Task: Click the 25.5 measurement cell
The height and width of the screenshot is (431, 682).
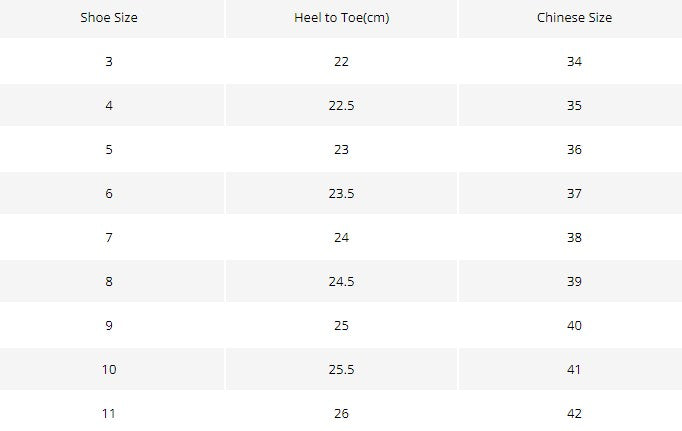Action: click(x=341, y=369)
